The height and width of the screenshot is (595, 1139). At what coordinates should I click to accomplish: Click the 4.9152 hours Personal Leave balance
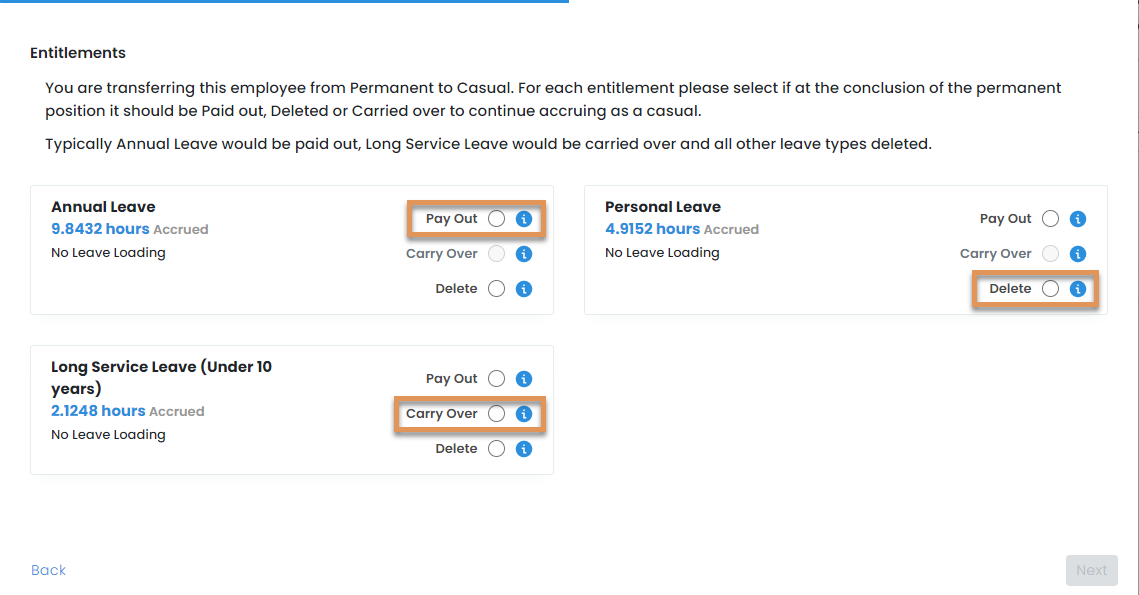[652, 229]
